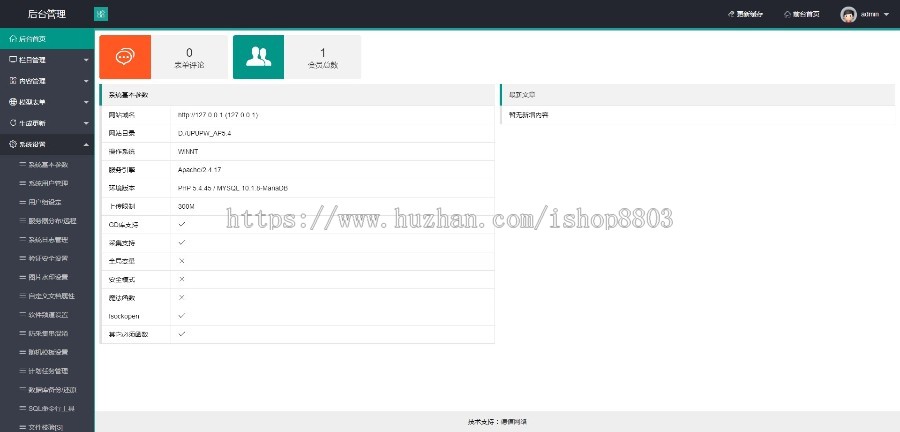The width and height of the screenshot is (900, 432).
Task: Open 系统用户管理 submenu item
Action: tap(47, 184)
